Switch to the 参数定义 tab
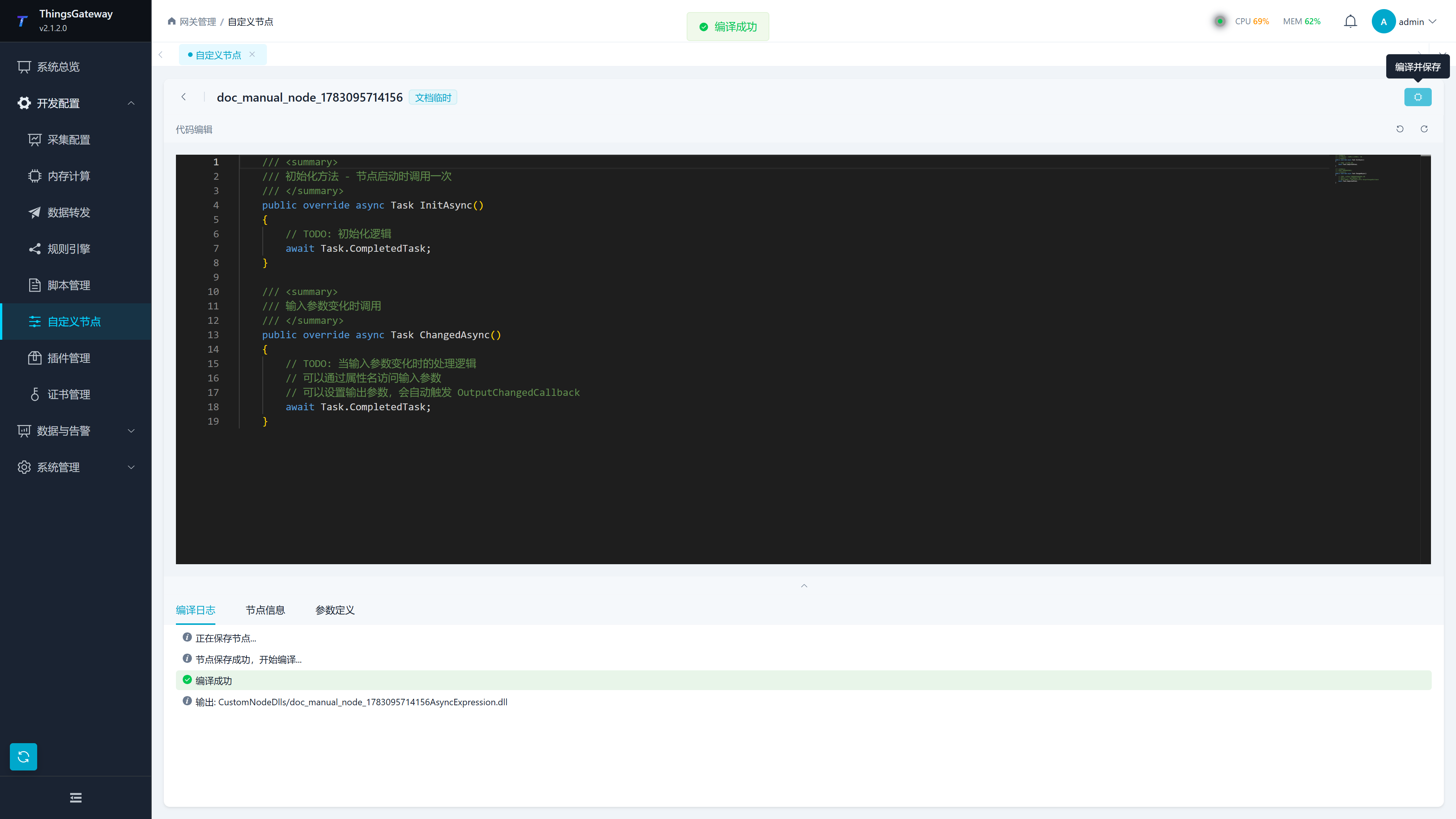This screenshot has height=819, width=1456. pos(334,610)
